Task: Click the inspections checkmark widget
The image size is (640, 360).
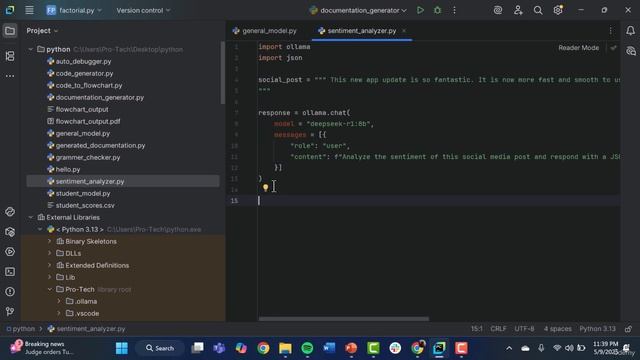Action: (x=613, y=48)
